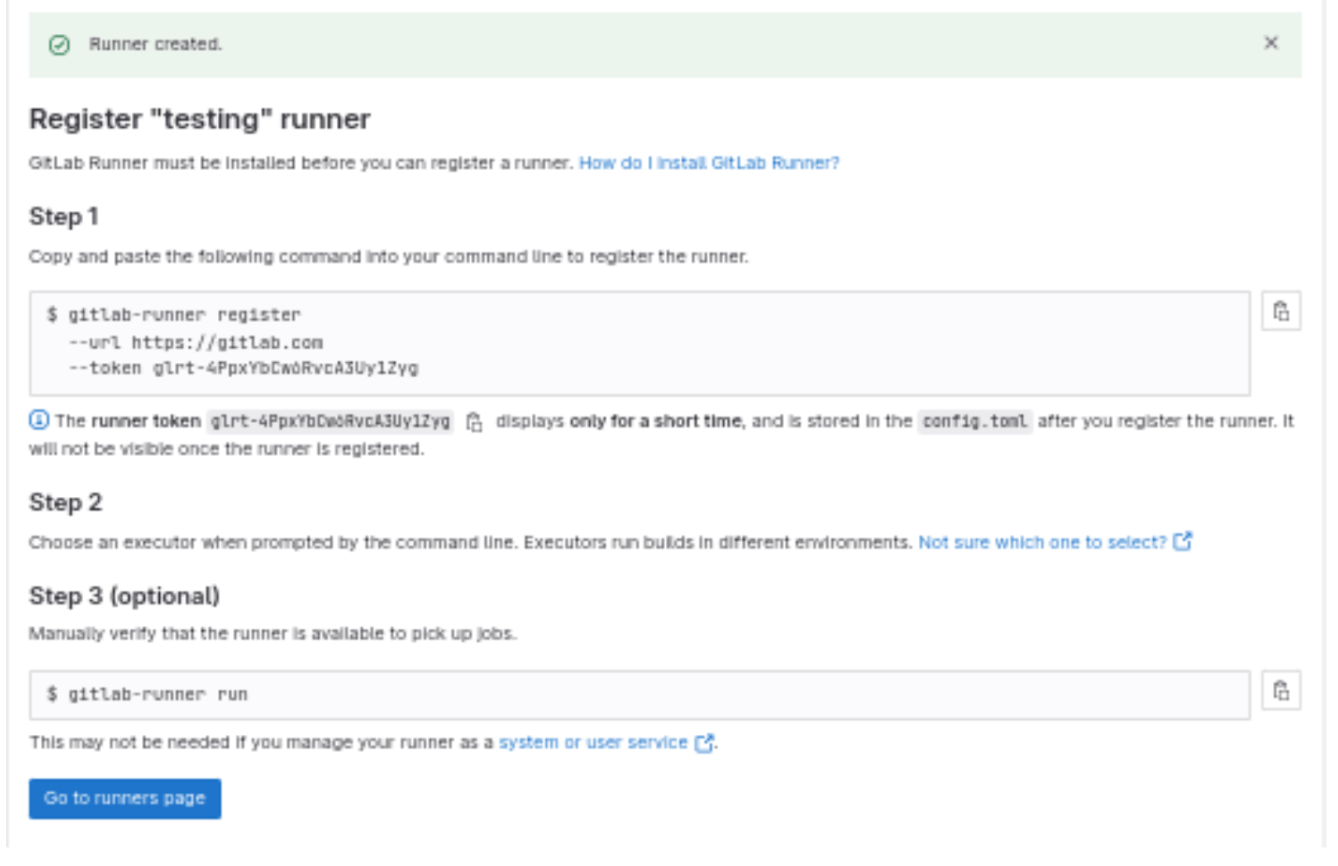
Task: Click the '--url https://gitlab.com' line
Action: 195,342
